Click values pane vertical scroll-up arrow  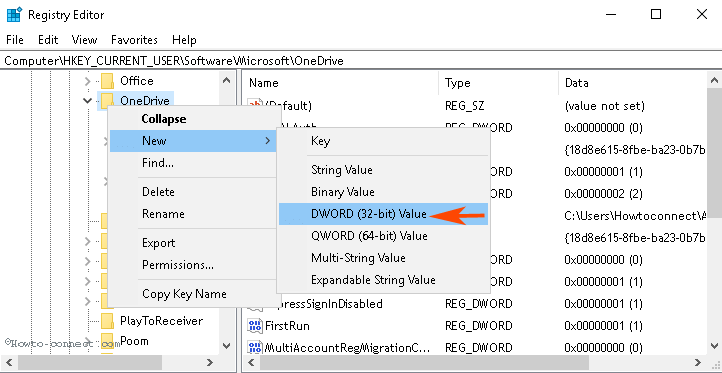click(x=714, y=81)
